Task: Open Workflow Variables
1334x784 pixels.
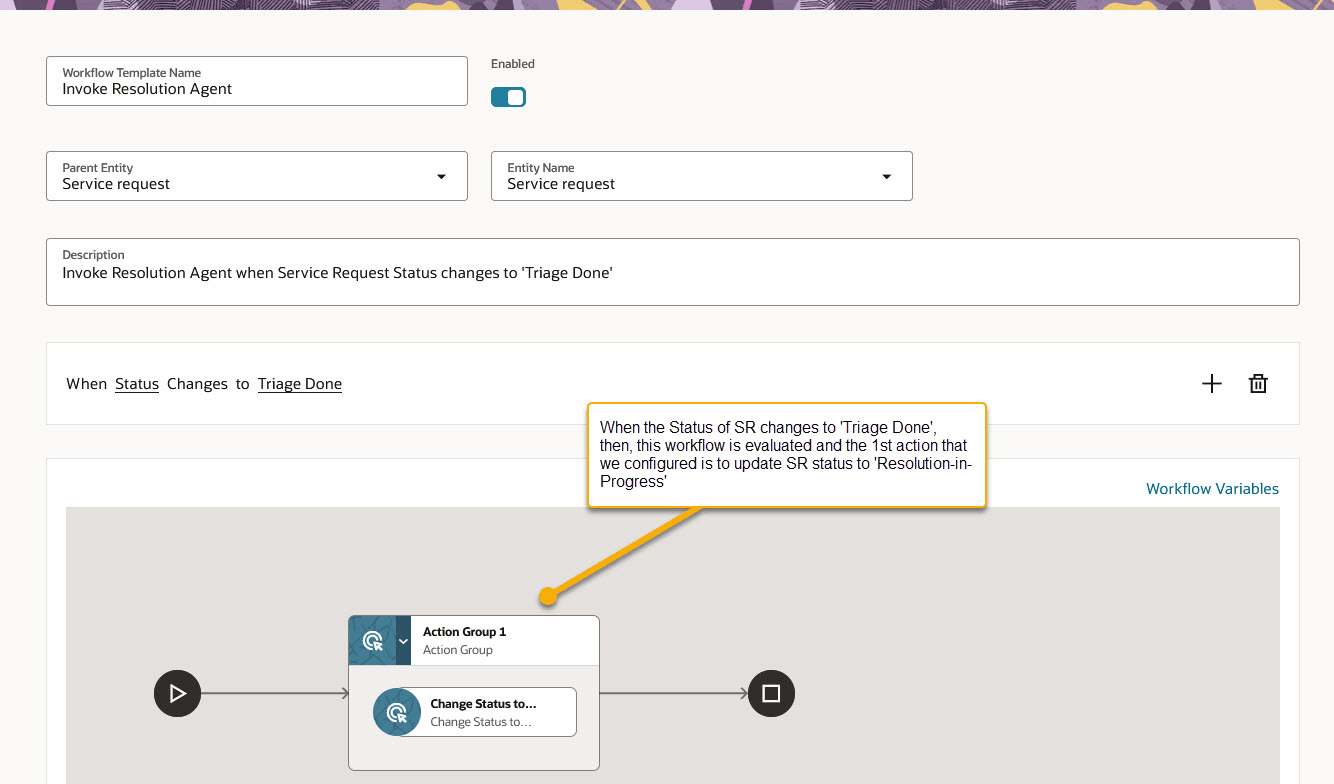Action: 1212,488
